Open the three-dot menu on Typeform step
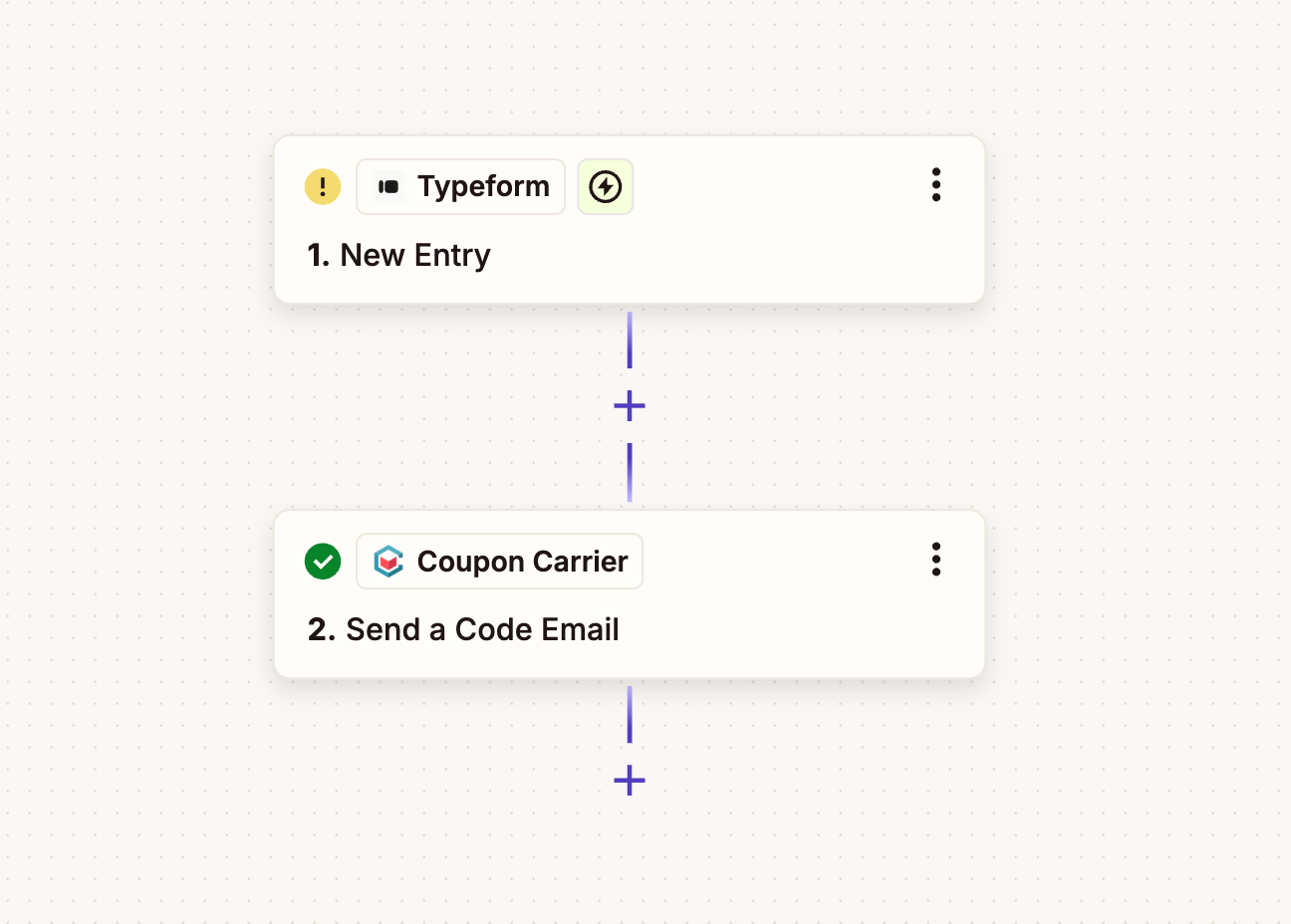The image size is (1291, 924). pos(936,185)
